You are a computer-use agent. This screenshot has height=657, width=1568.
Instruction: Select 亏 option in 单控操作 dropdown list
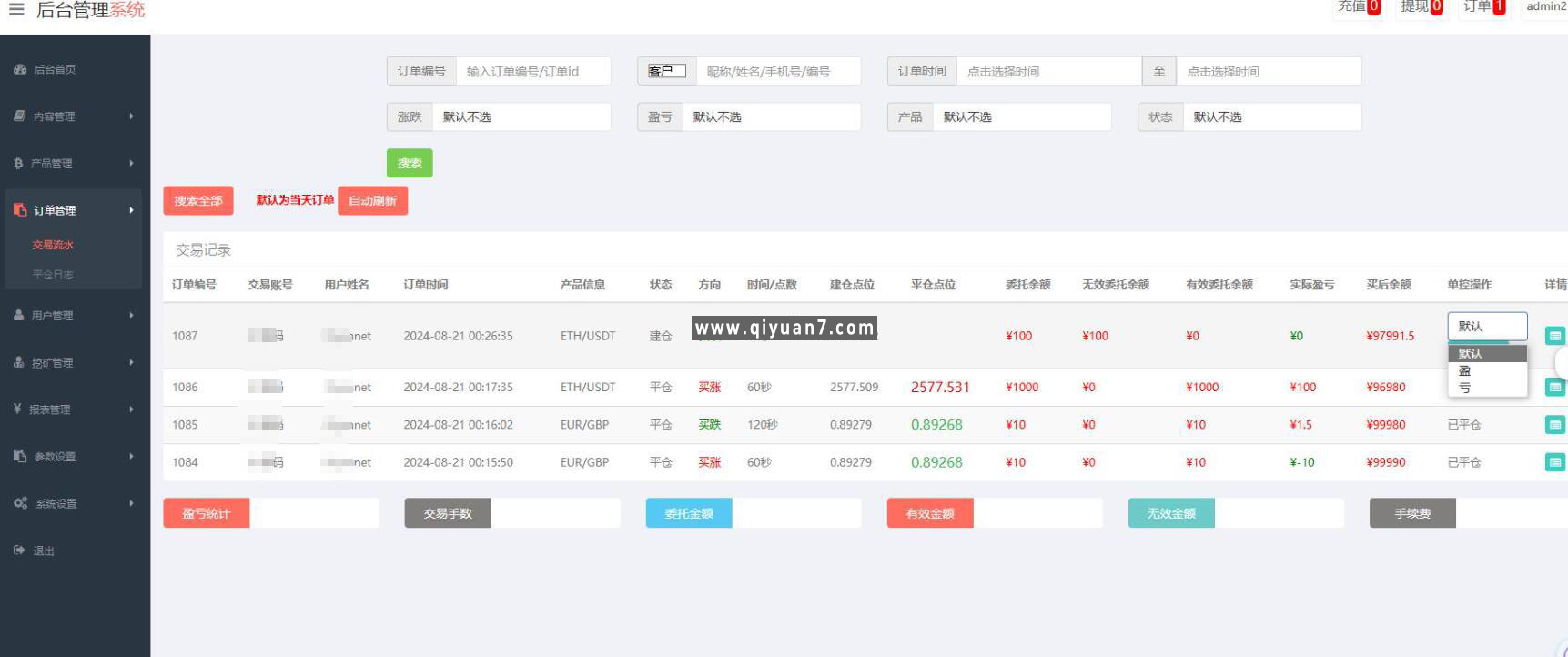click(x=1464, y=388)
